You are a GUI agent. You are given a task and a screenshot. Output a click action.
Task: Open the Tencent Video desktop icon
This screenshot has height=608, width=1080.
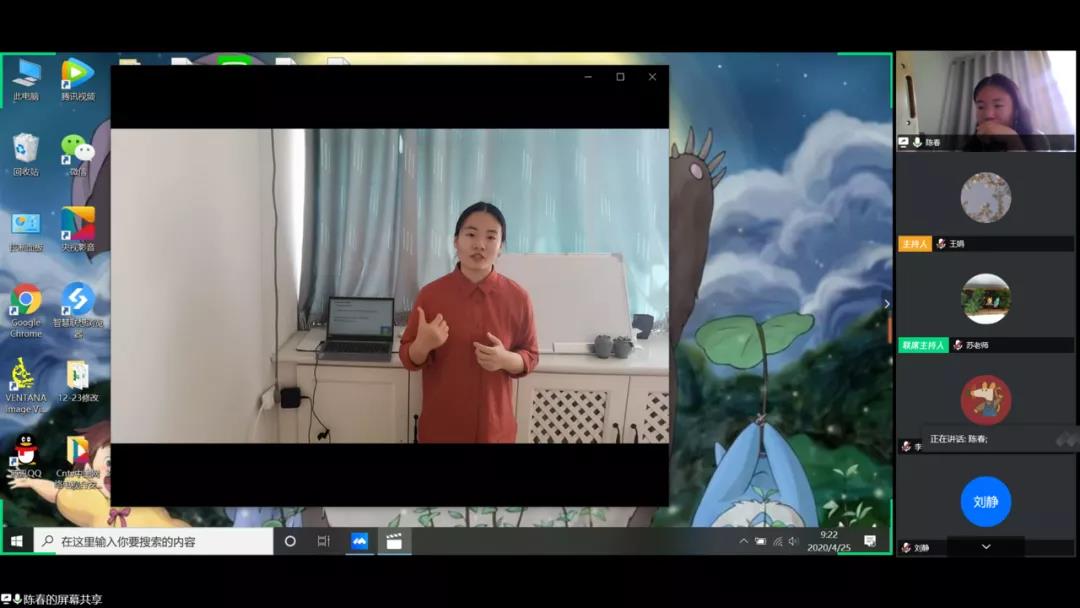point(77,75)
